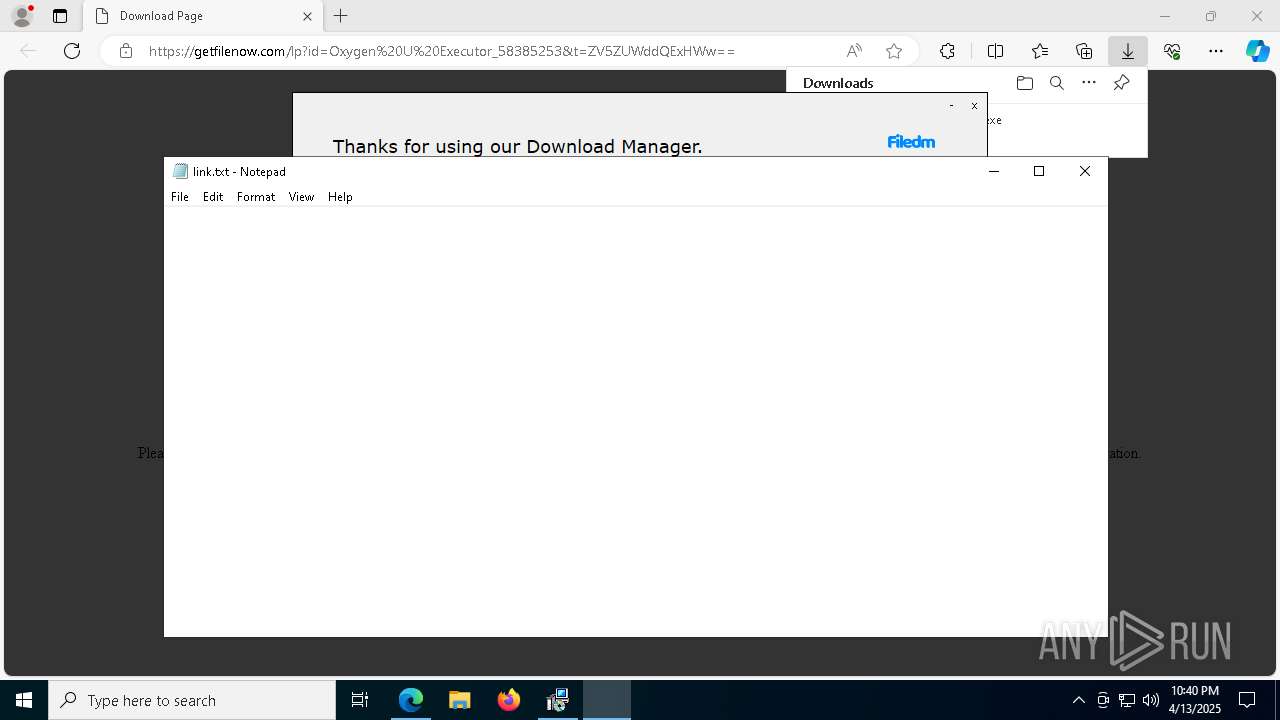
Task: Go back in browser history
Action: pyautogui.click(x=28, y=51)
